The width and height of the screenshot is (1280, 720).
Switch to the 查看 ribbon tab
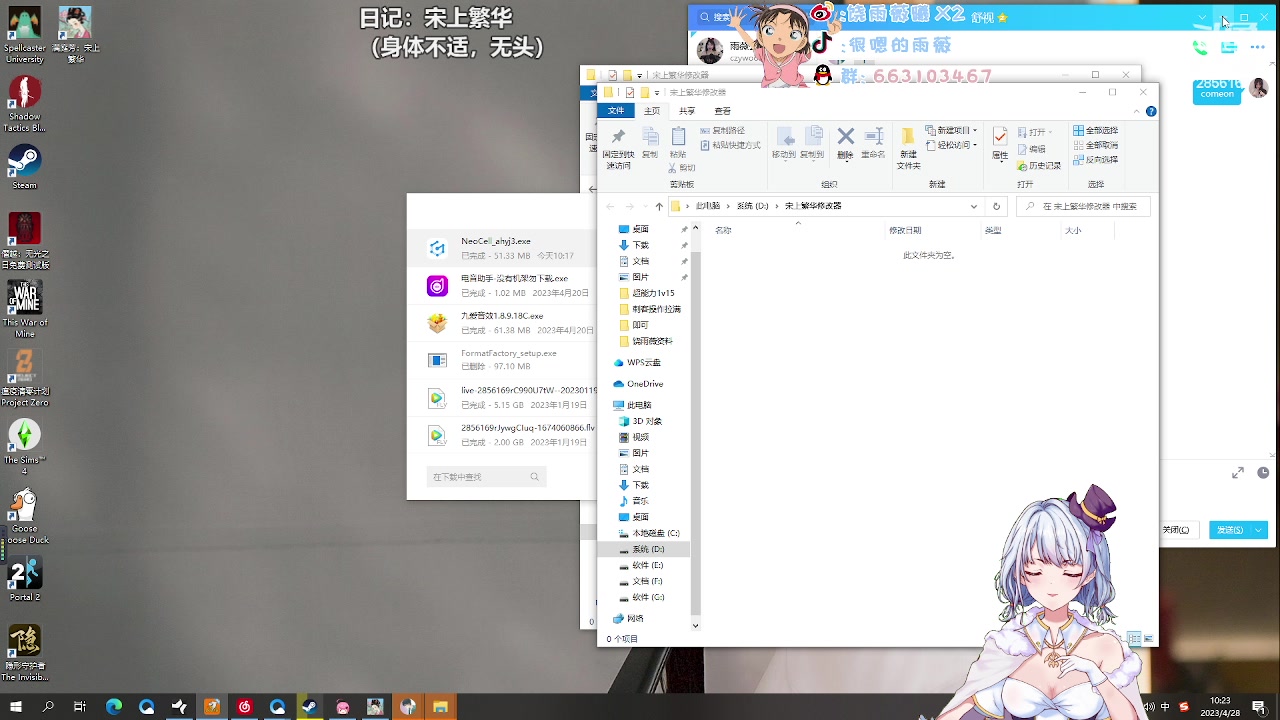click(722, 111)
